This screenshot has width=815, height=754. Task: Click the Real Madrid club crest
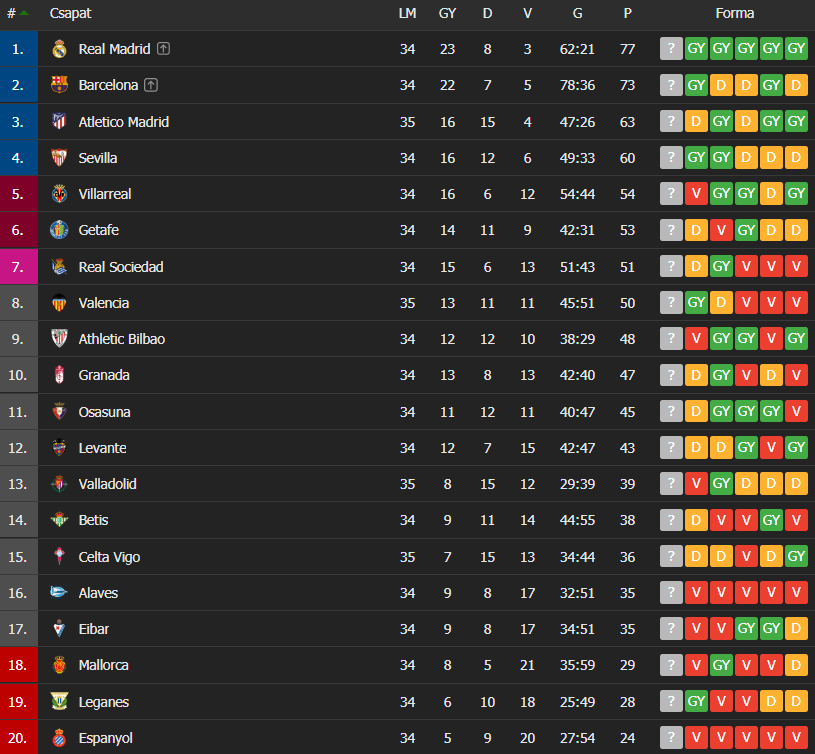59,49
